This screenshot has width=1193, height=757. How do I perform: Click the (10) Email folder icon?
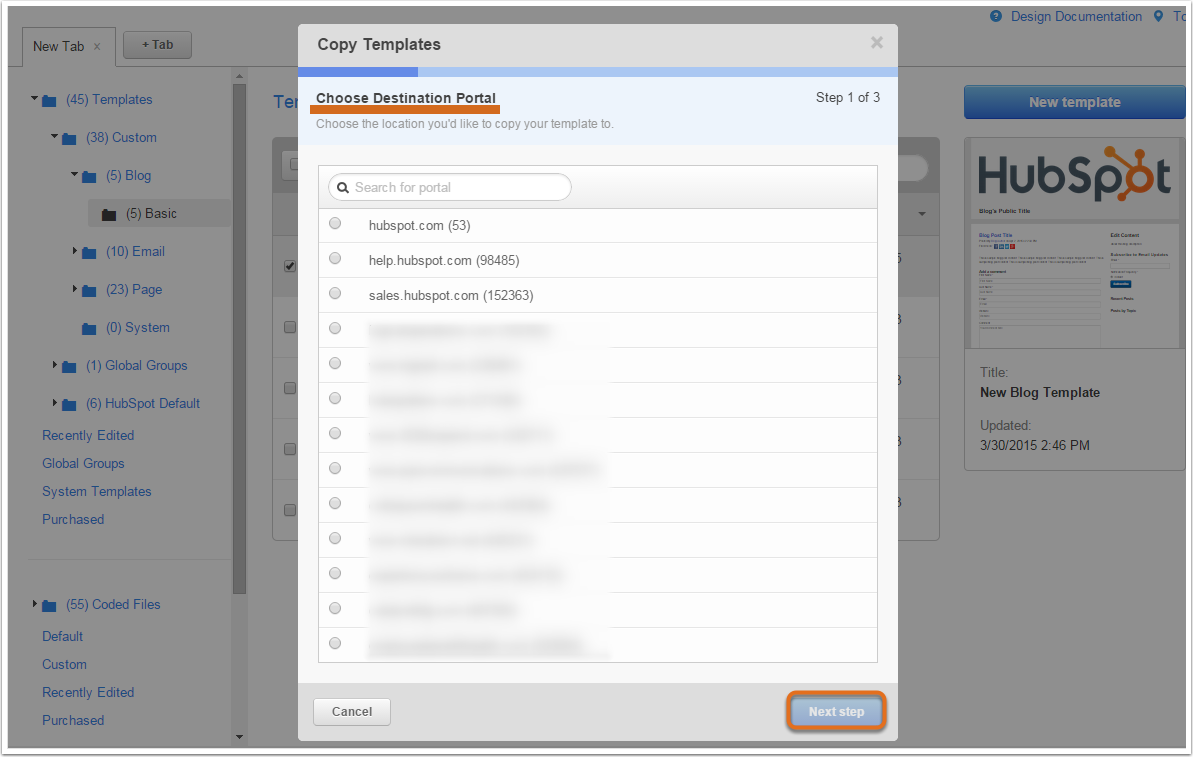point(89,253)
